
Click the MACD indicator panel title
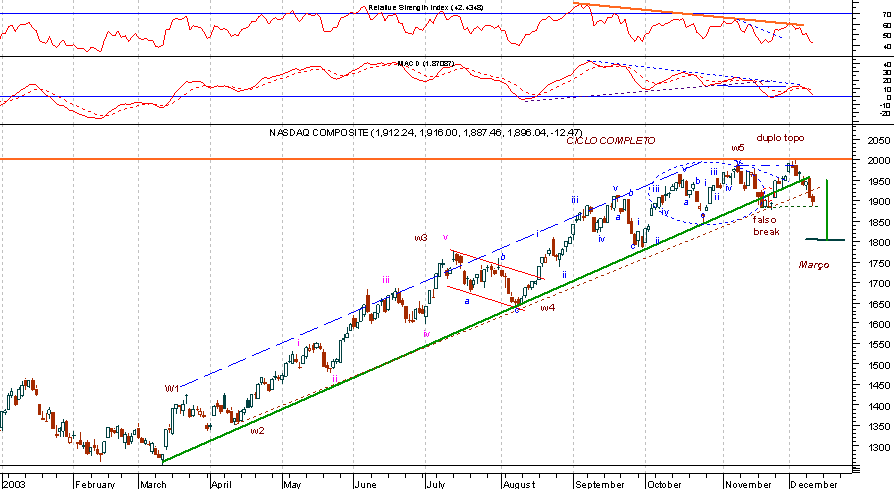(426, 63)
